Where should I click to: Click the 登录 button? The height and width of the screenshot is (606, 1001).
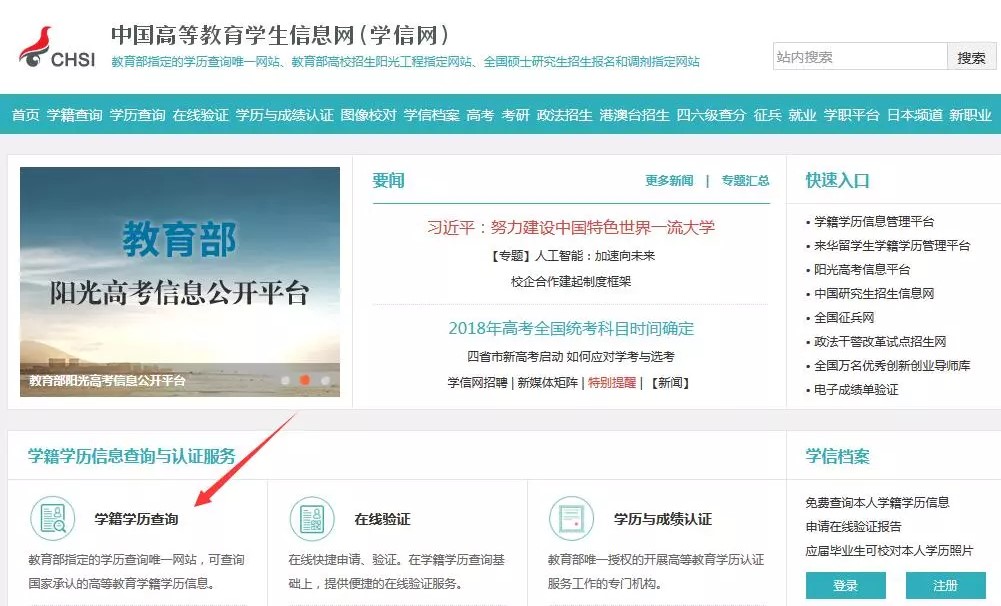(845, 585)
